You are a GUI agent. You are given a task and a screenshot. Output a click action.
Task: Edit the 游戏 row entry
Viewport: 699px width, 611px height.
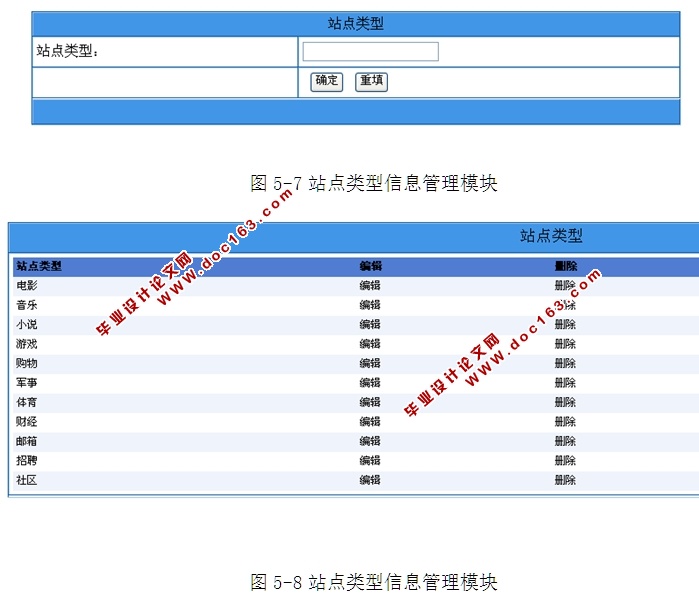[x=370, y=344]
